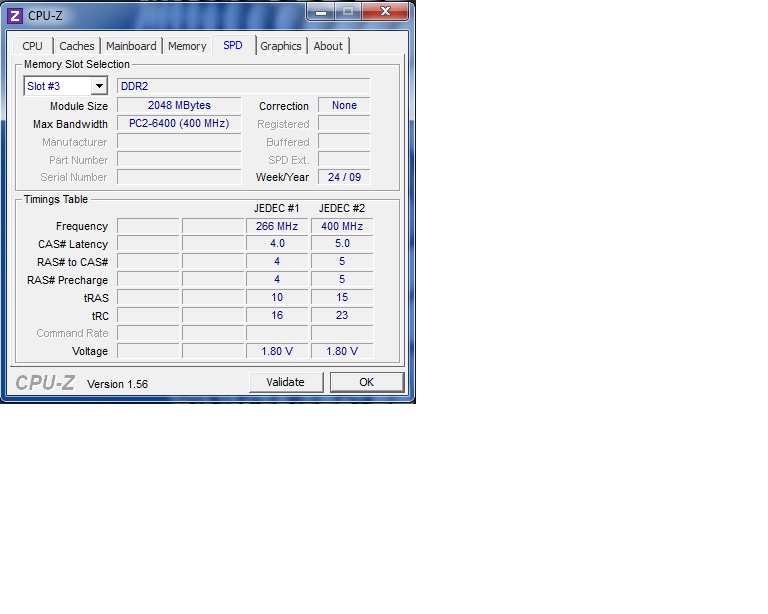The image size is (768, 614).
Task: Click CAS# Latency value 5.0
Action: tap(342, 244)
